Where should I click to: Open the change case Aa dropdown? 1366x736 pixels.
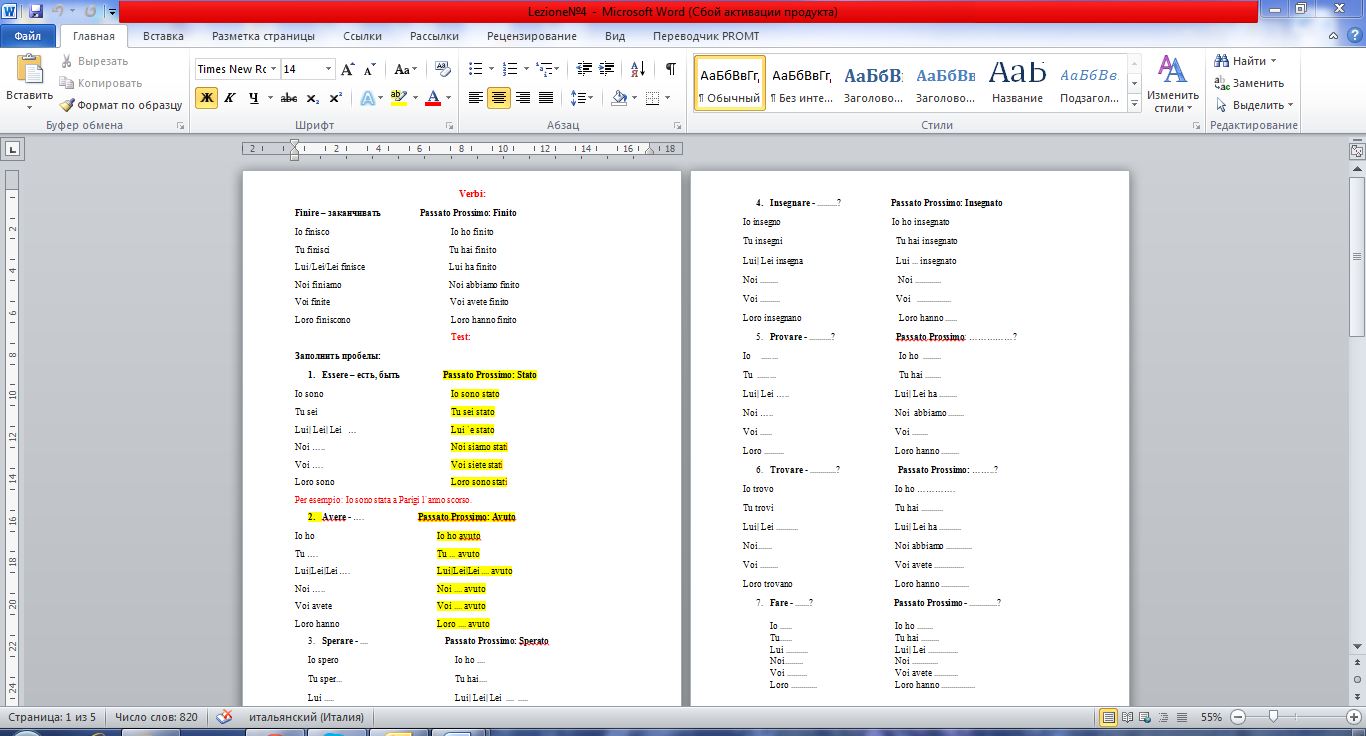(405, 69)
